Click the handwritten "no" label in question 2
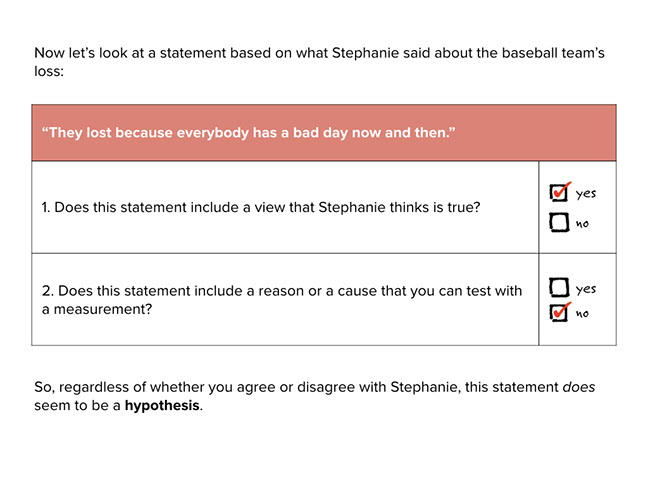This screenshot has height=486, width=648. click(582, 314)
